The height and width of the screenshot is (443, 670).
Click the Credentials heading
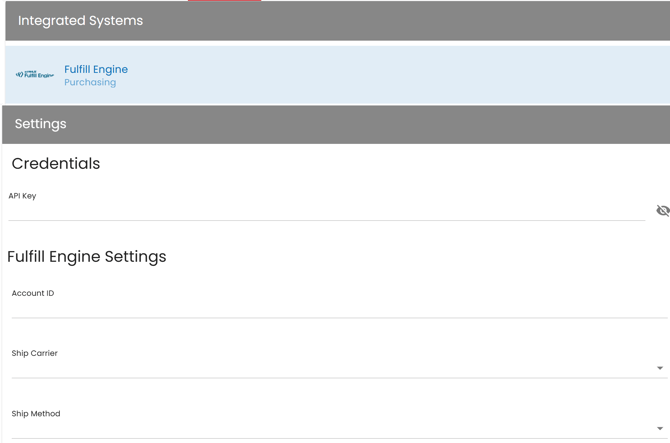56,164
